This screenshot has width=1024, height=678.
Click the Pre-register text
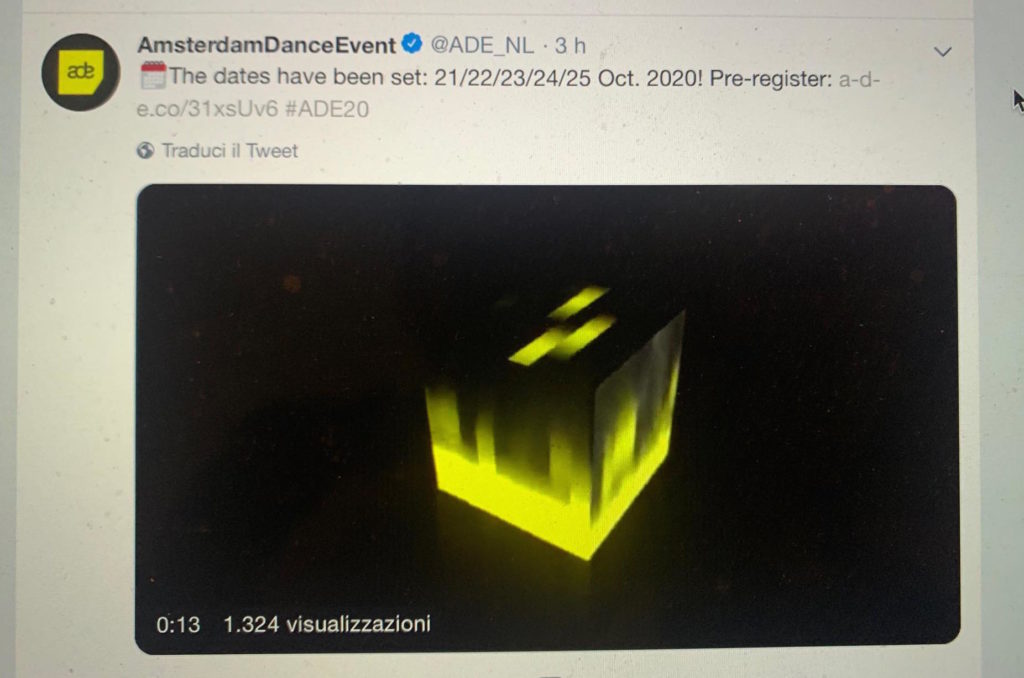[771, 79]
